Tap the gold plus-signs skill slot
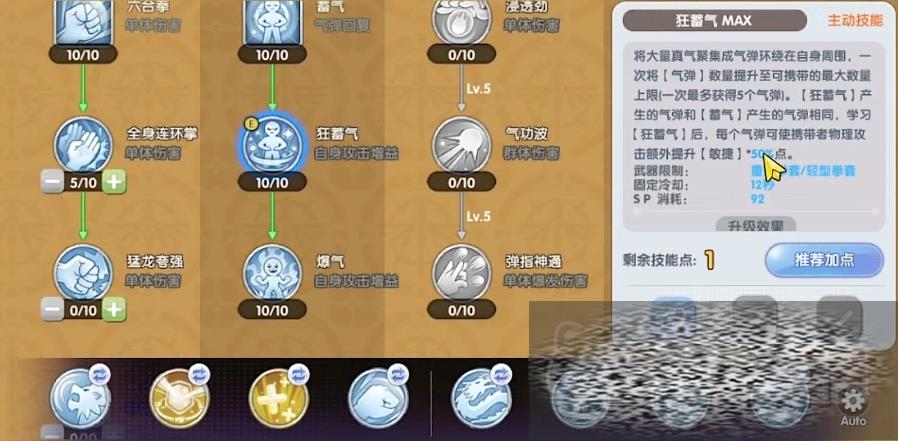The width and height of the screenshot is (898, 441). click(x=278, y=398)
